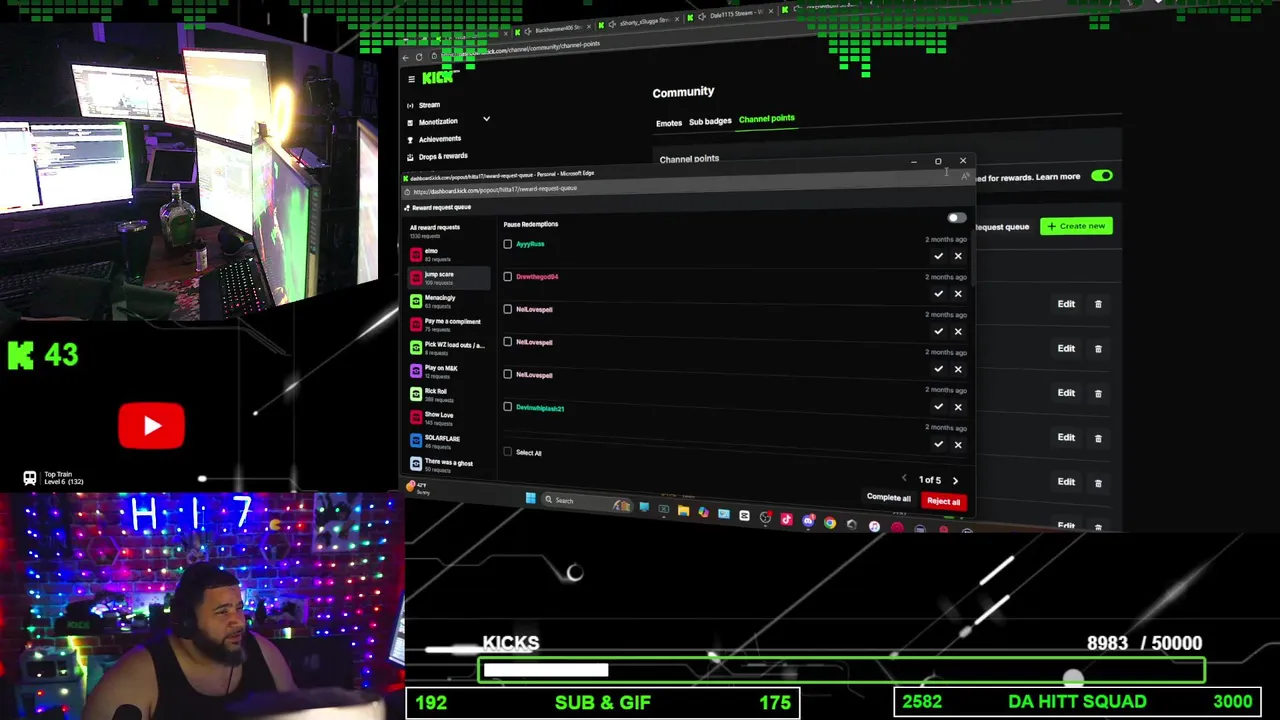Open Pay me a compliment reward icon
This screenshot has width=1280, height=720.
click(x=416, y=324)
